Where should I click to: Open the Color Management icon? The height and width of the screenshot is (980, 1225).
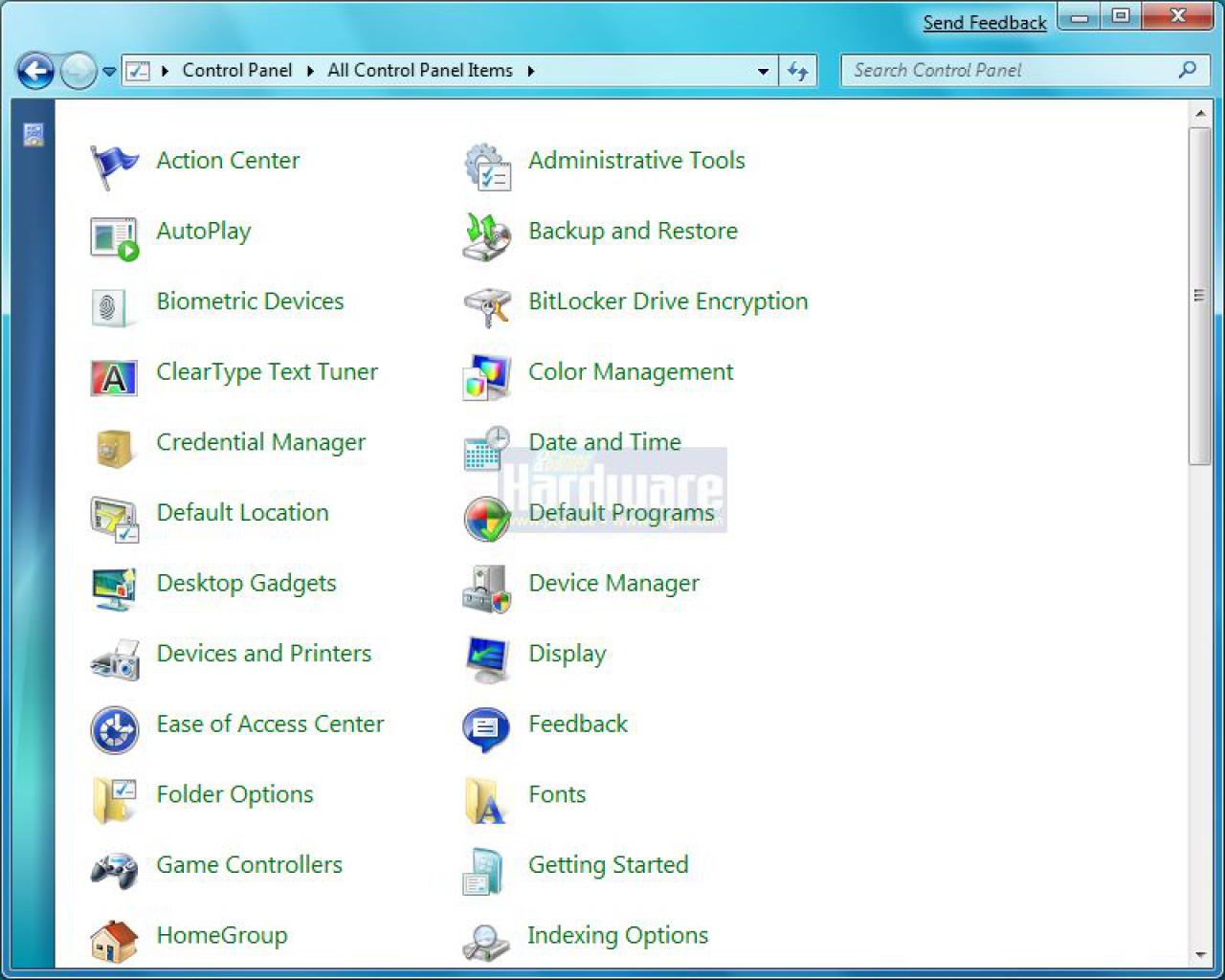point(487,377)
